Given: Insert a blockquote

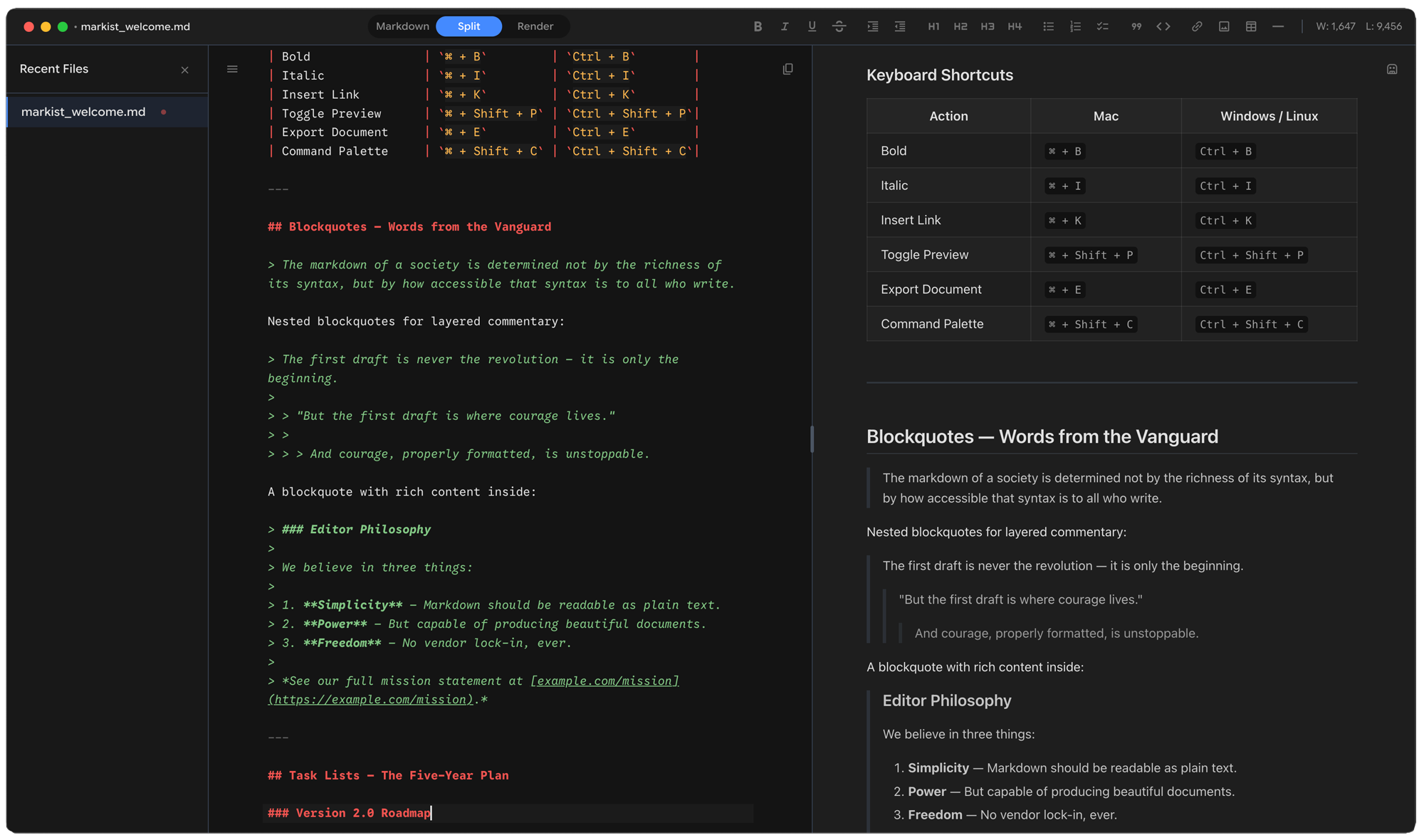Looking at the screenshot, I should coord(1136,26).
